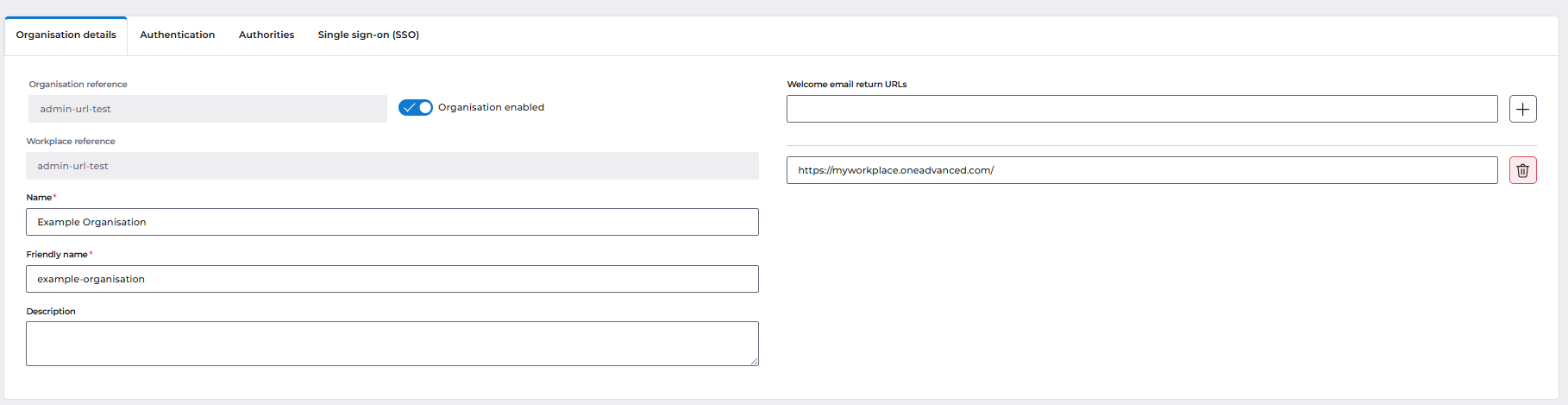1568x405 pixels.
Task: Click the 'Organisation enabled' label text
Action: (491, 107)
